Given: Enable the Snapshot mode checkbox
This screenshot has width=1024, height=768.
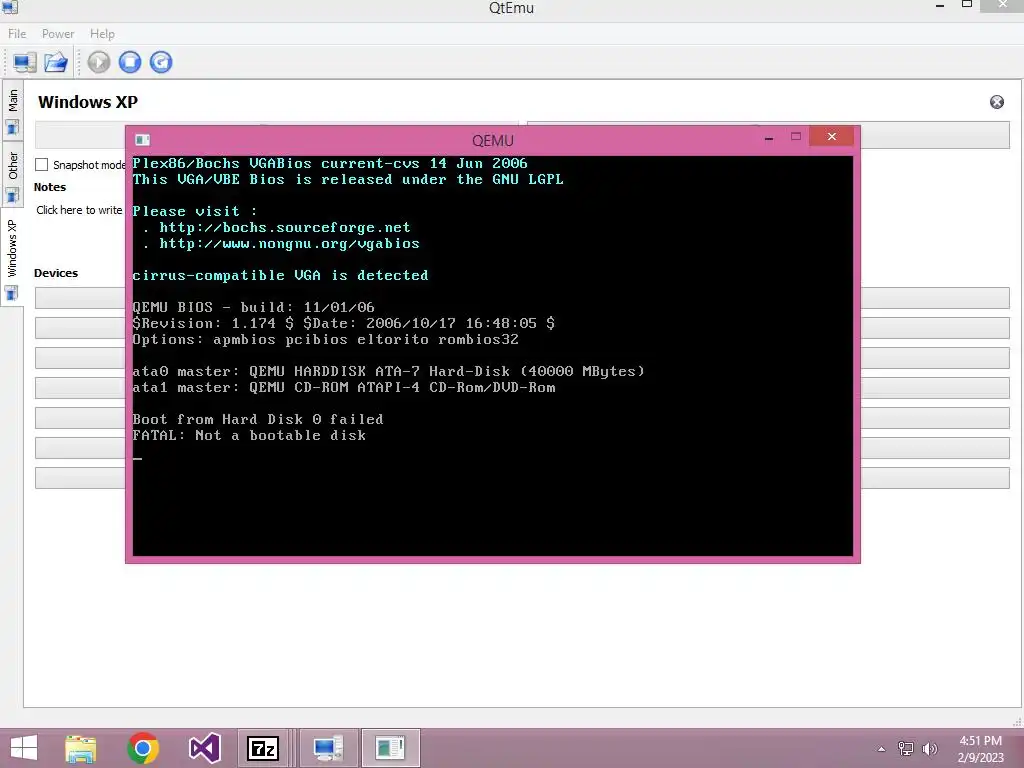Looking at the screenshot, I should 42,165.
